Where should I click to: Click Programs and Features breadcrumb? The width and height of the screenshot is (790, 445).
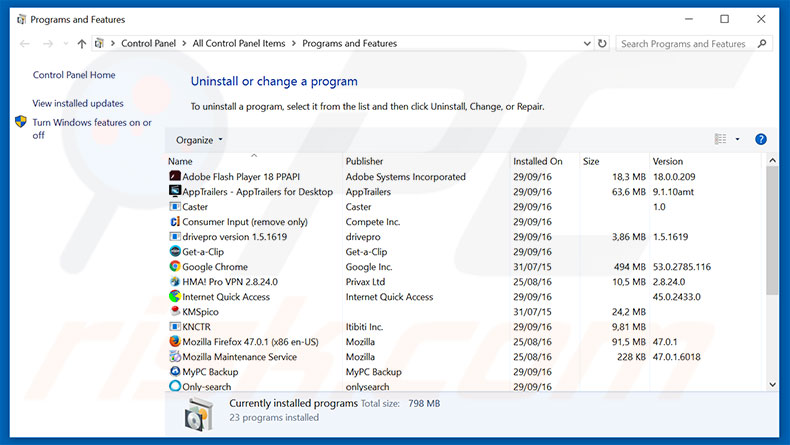[x=350, y=43]
